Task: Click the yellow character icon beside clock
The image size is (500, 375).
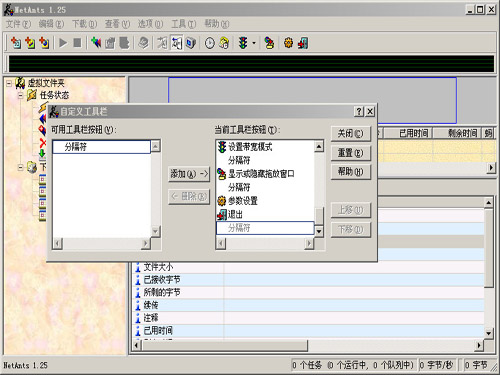Action: [224, 43]
